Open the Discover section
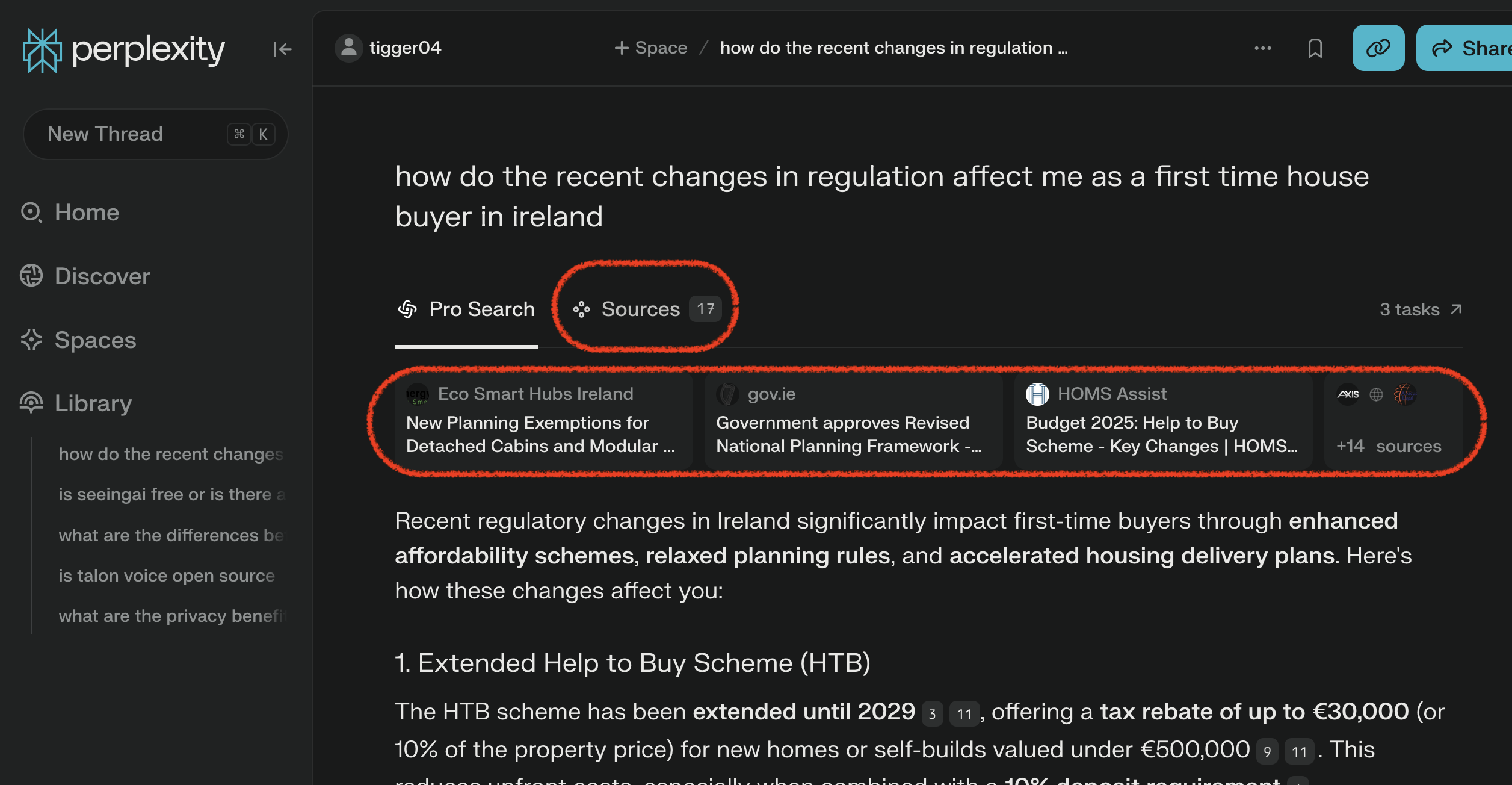 tap(102, 276)
